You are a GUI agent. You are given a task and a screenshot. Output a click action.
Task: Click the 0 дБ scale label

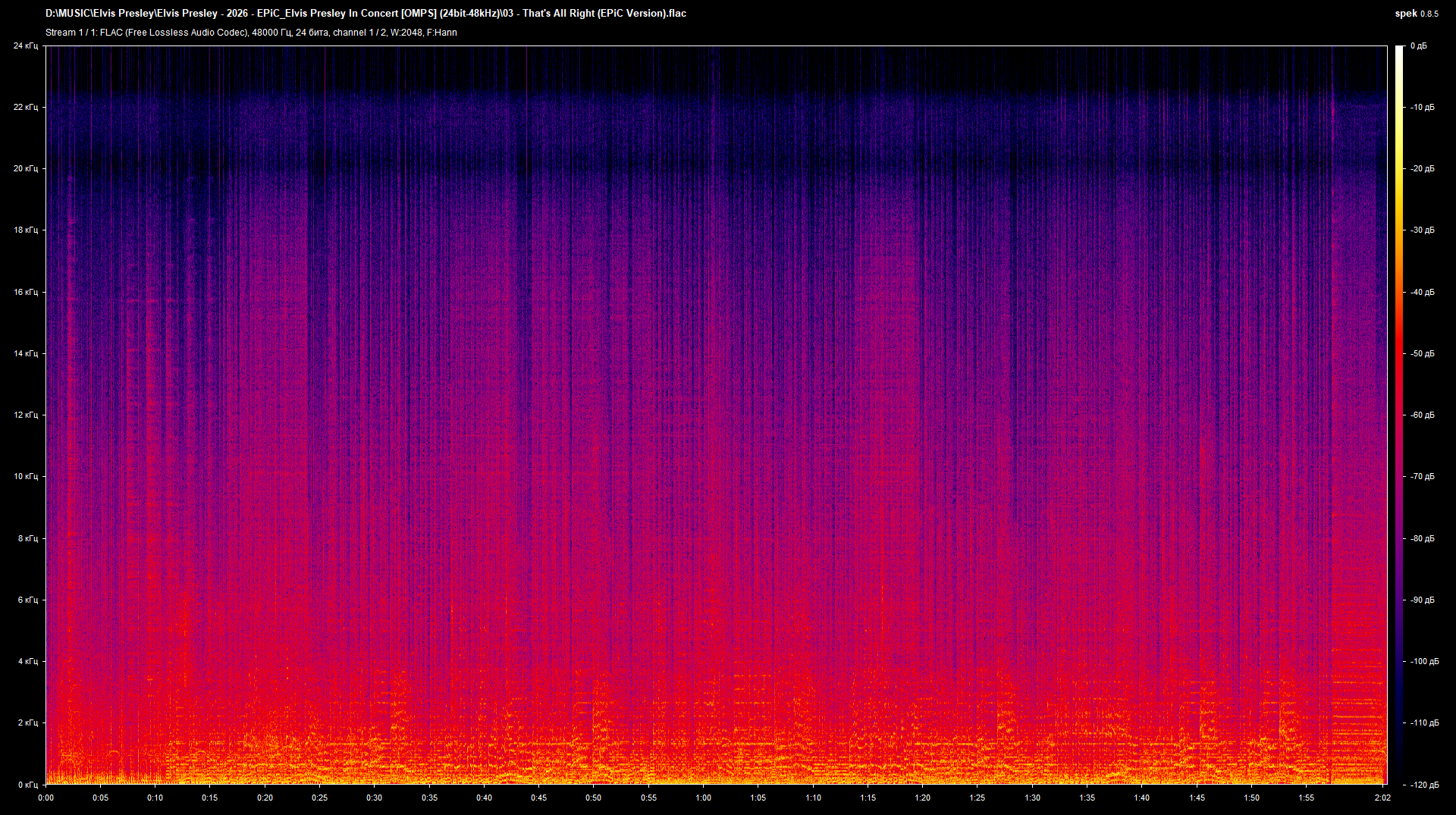click(x=1418, y=46)
